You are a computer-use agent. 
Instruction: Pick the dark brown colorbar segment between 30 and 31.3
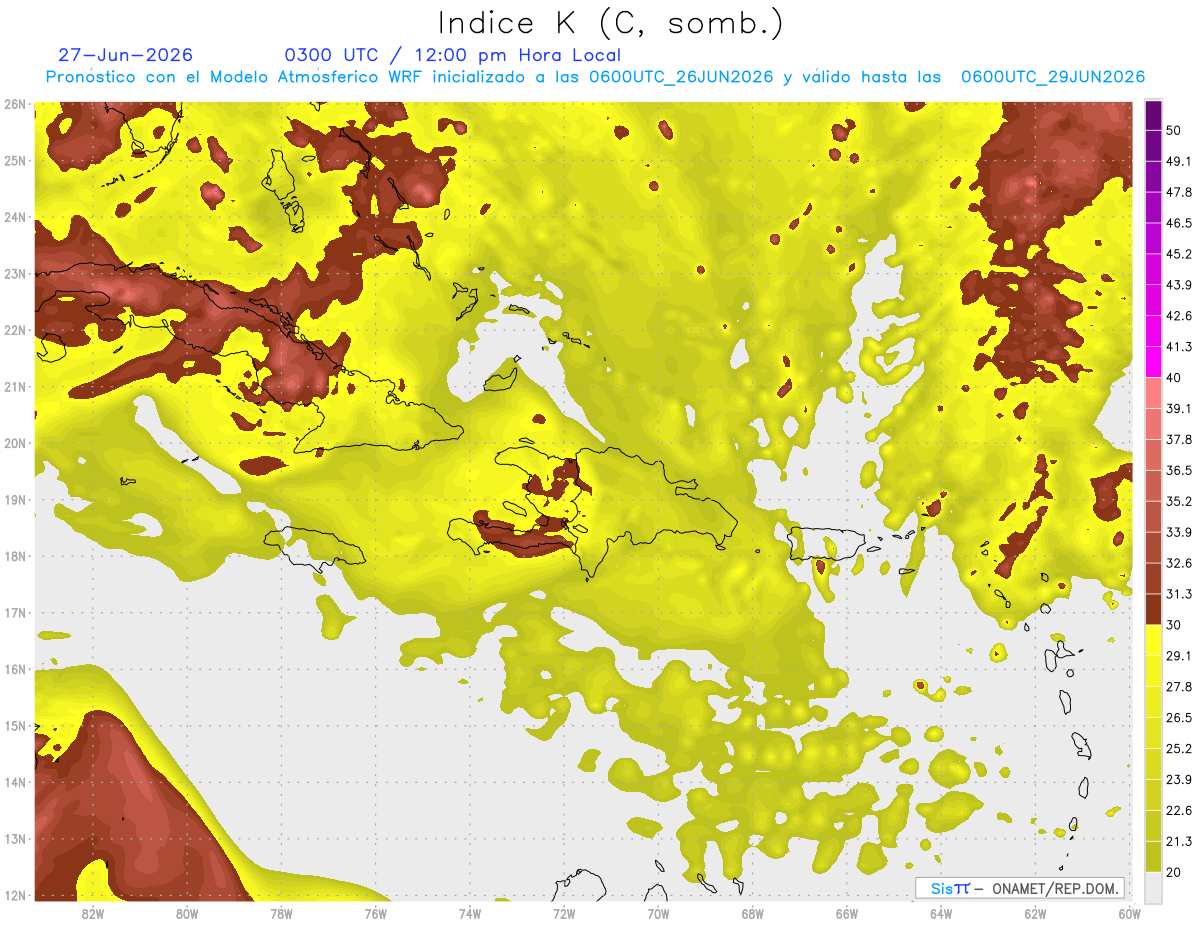[x=1153, y=609]
